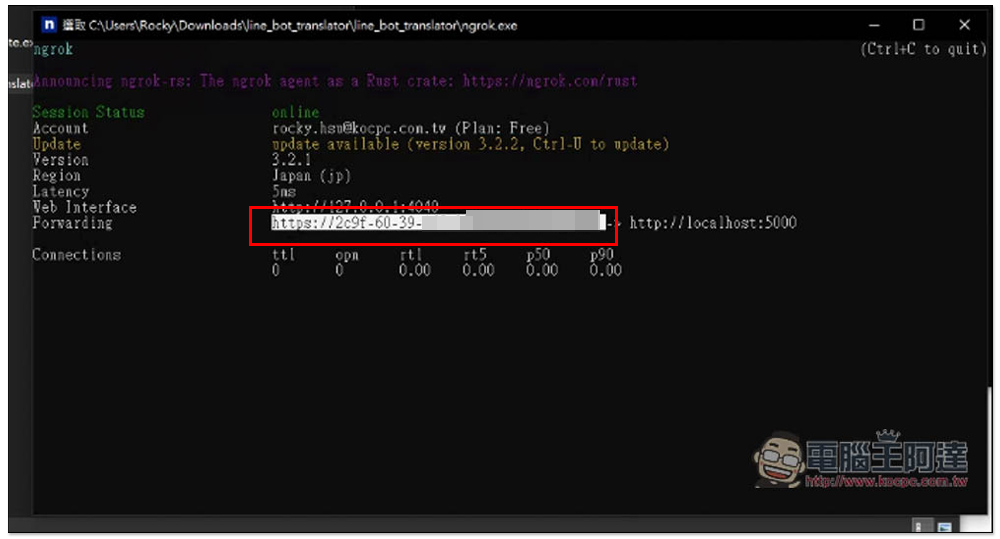Click the ngrok.exe path title text
This screenshot has width=1000, height=539.
click(303, 26)
